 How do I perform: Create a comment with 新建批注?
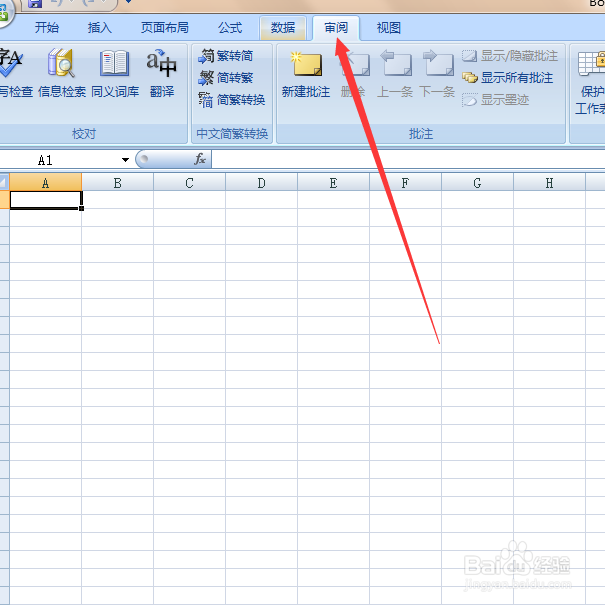pos(306,74)
